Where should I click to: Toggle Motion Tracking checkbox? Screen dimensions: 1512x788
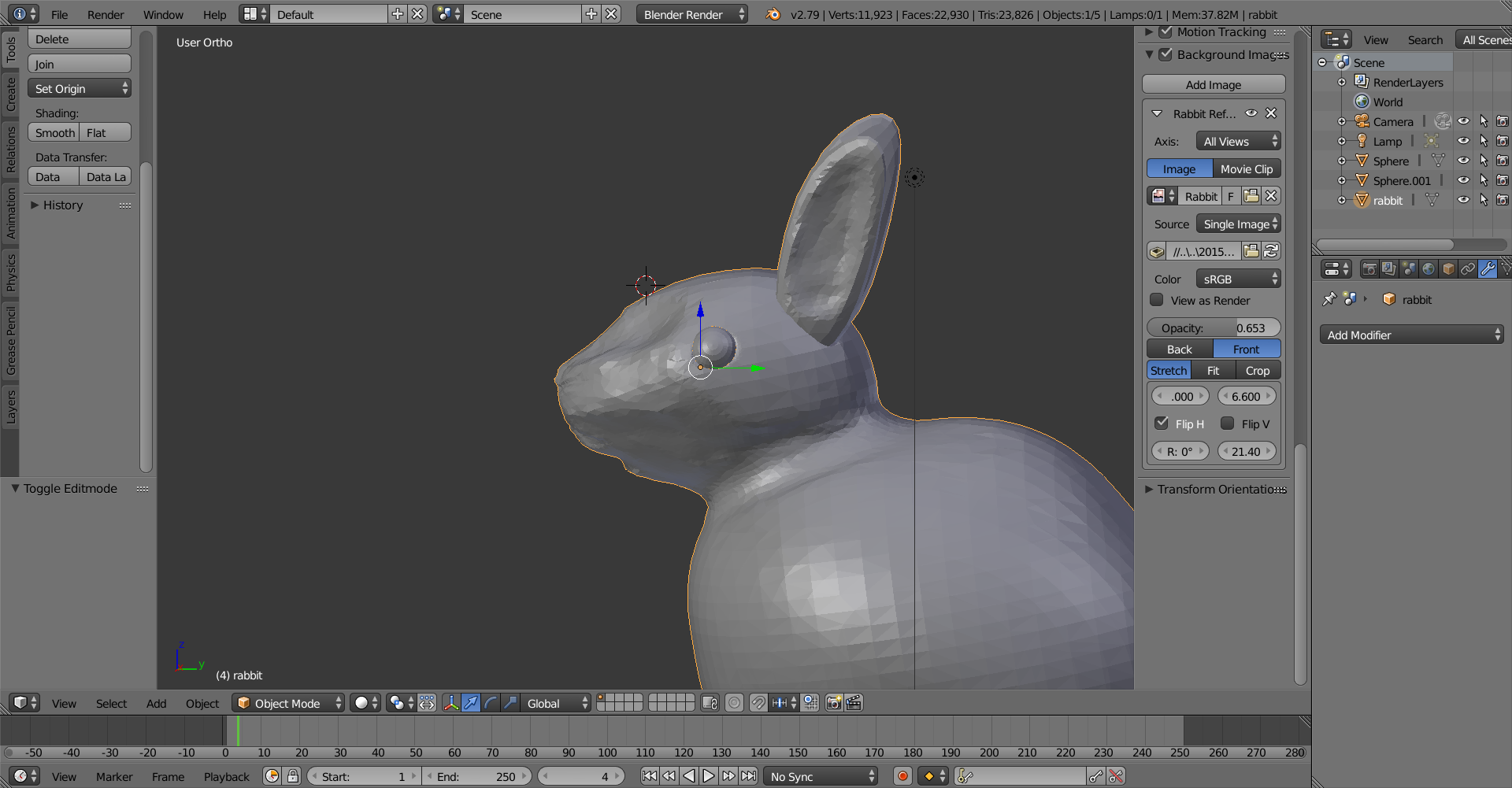[1165, 31]
